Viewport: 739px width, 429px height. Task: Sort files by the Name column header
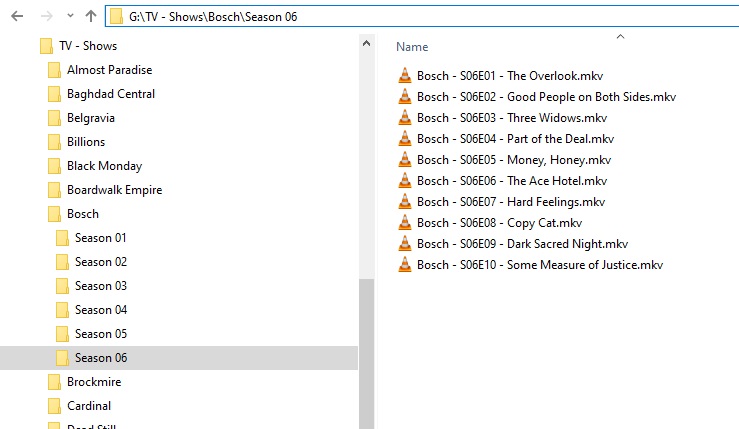(412, 47)
